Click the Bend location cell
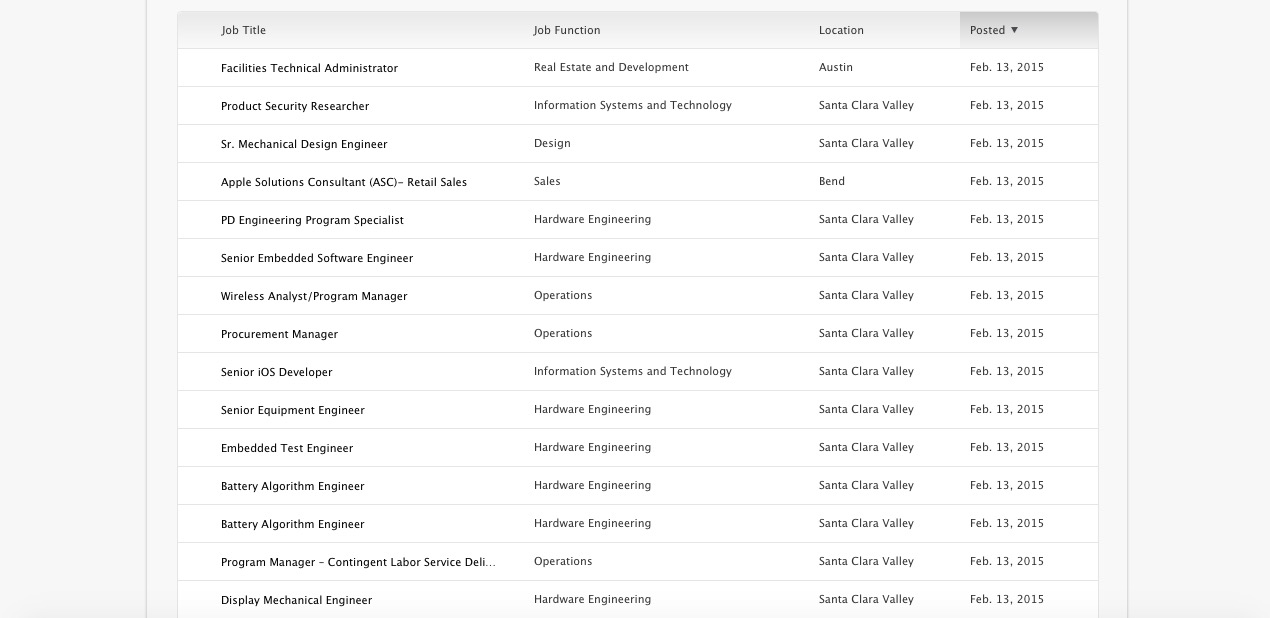Image resolution: width=1270 pixels, height=618 pixels. pos(832,181)
